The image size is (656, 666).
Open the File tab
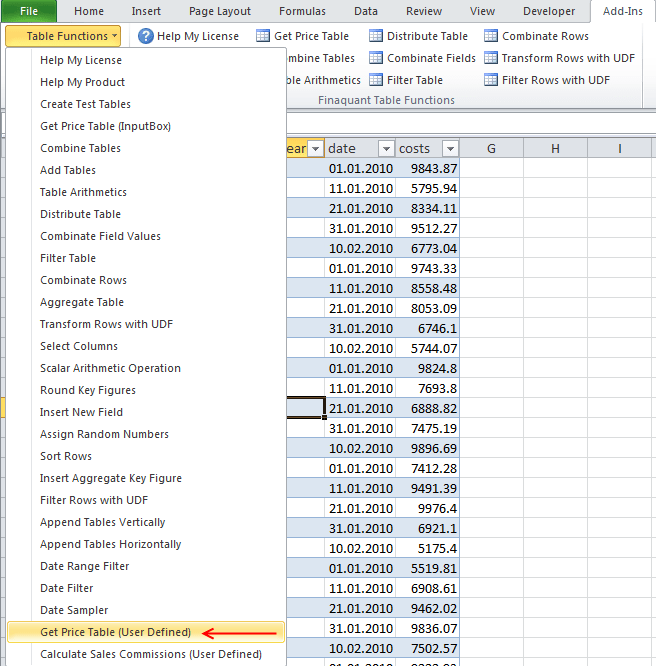29,11
